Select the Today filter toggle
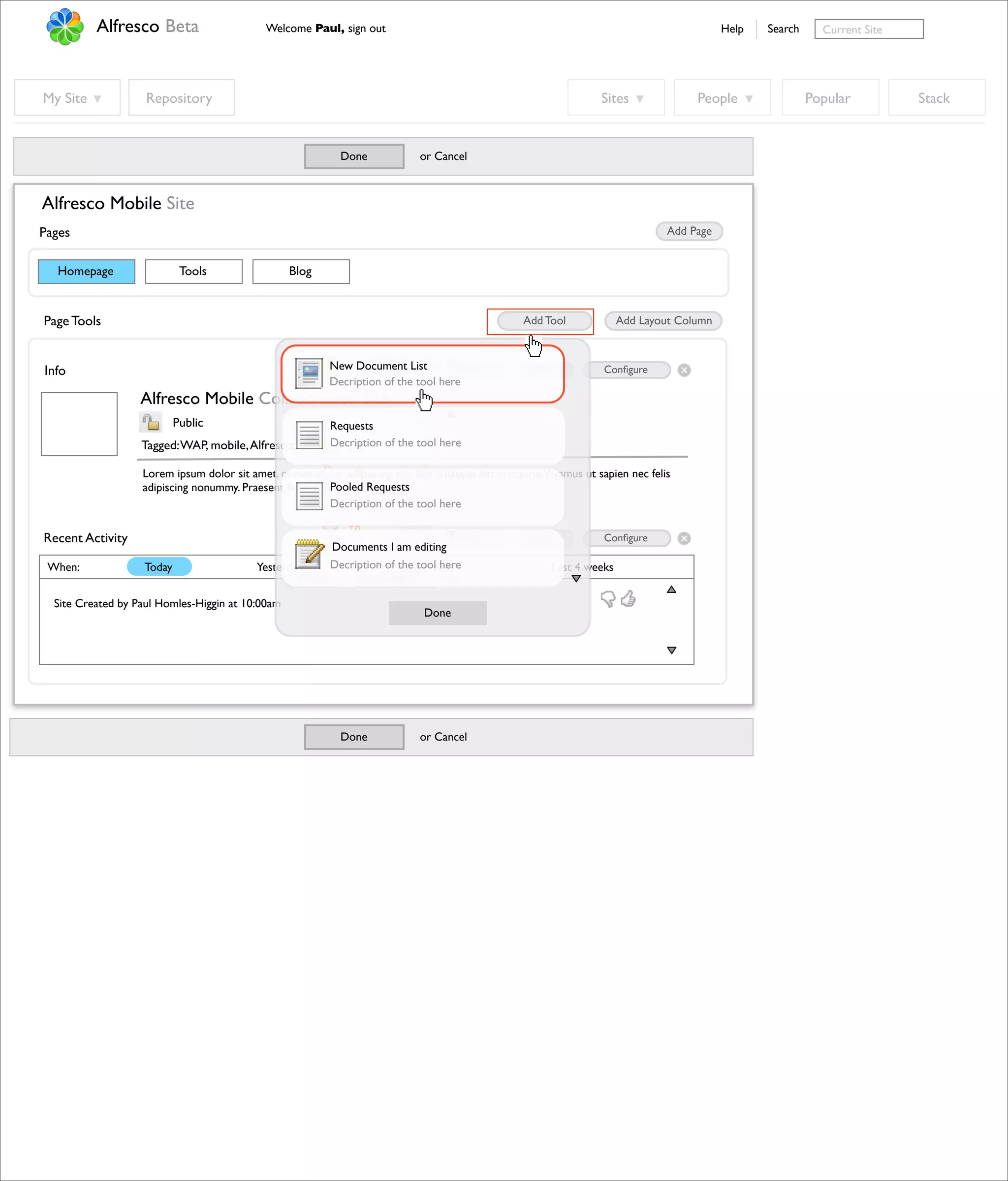 pyautogui.click(x=159, y=567)
